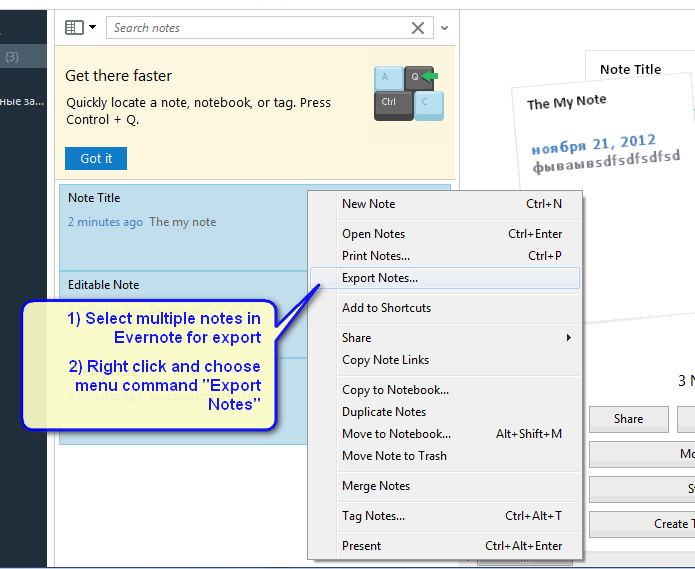This screenshot has width=695, height=569.
Task: Select the sidebar item ending in 'ные за...'
Action: coord(23,101)
